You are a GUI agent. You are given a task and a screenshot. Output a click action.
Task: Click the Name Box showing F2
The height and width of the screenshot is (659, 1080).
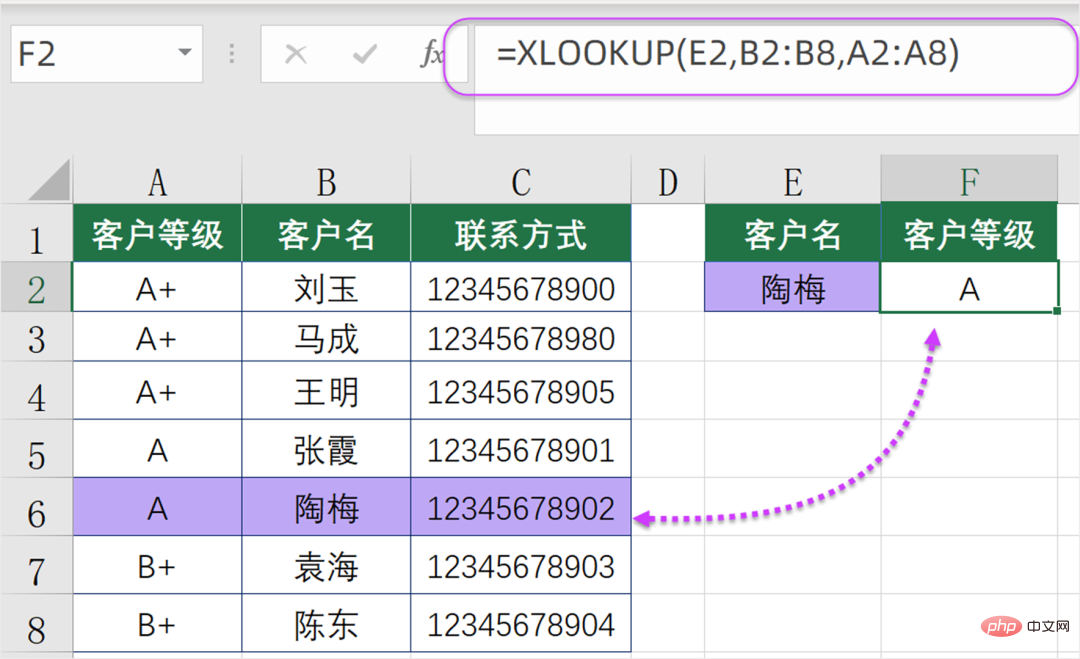(x=107, y=54)
